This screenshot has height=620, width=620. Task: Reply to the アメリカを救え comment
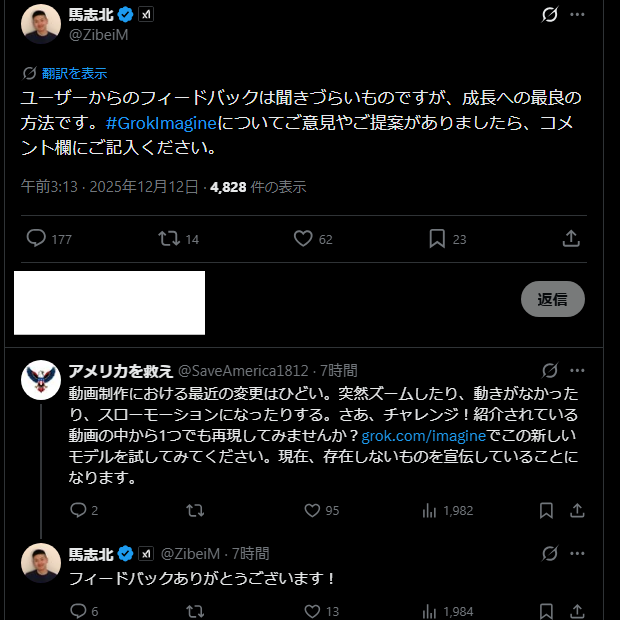(79, 510)
